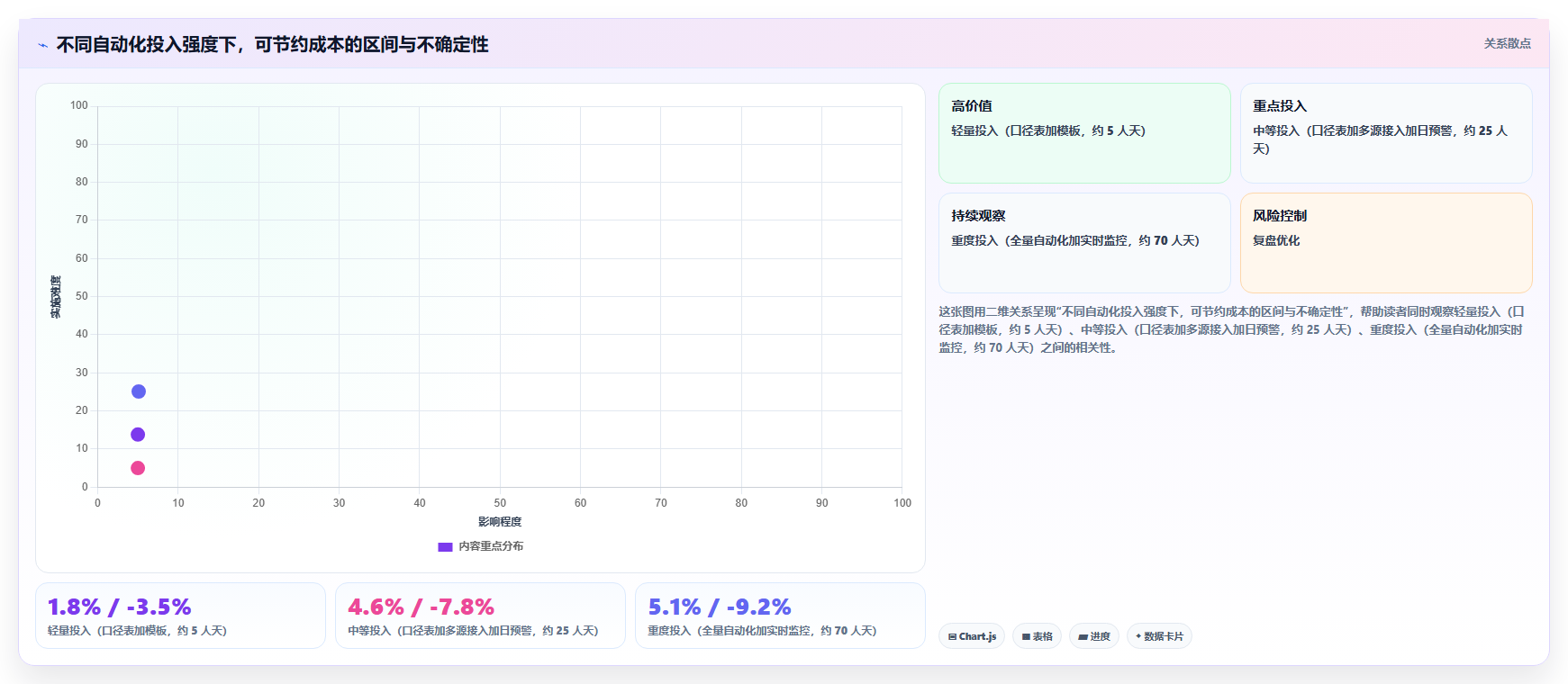Click the main heading 不同自动化投入强度下

[272, 44]
